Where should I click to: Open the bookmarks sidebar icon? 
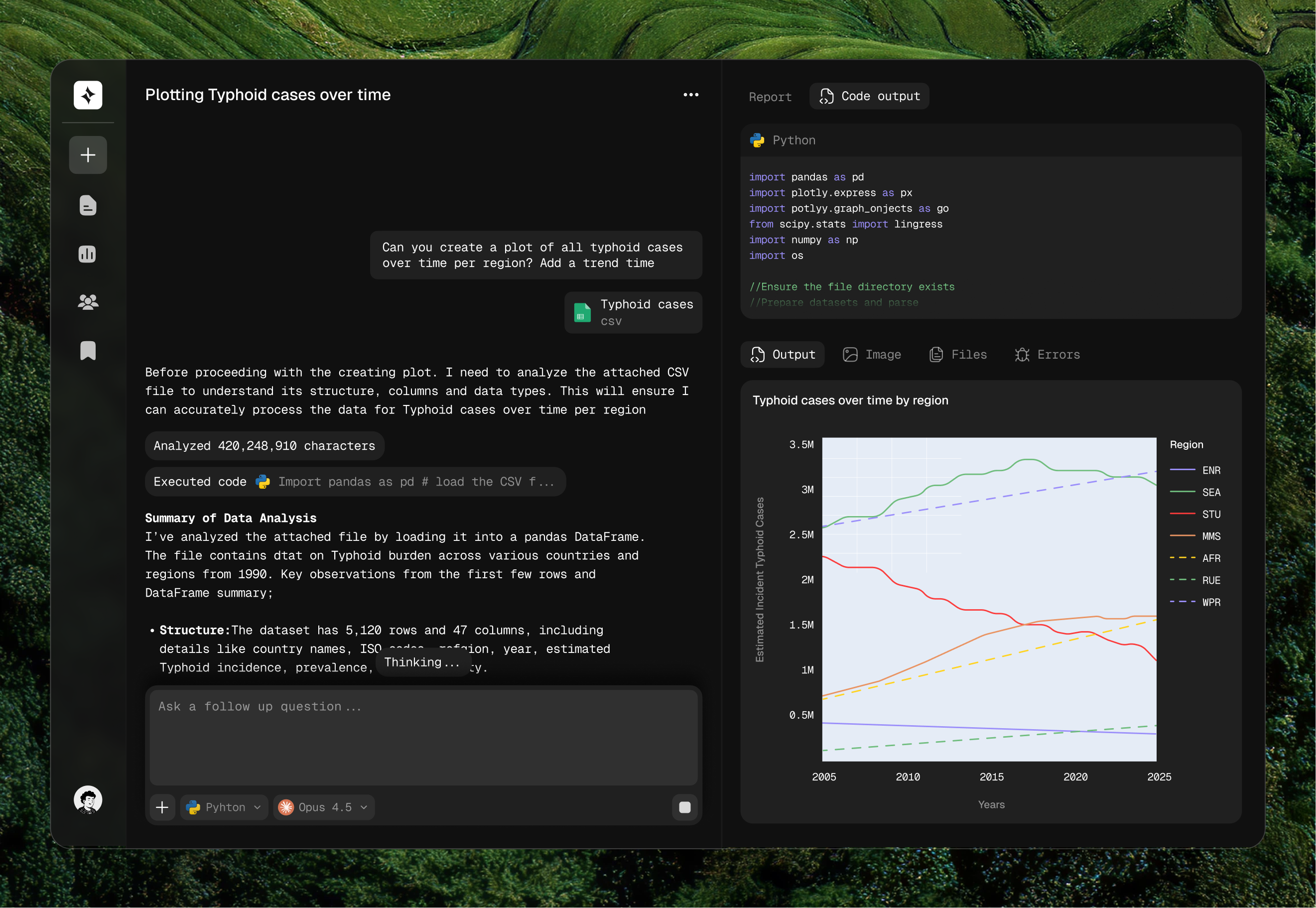[88, 351]
